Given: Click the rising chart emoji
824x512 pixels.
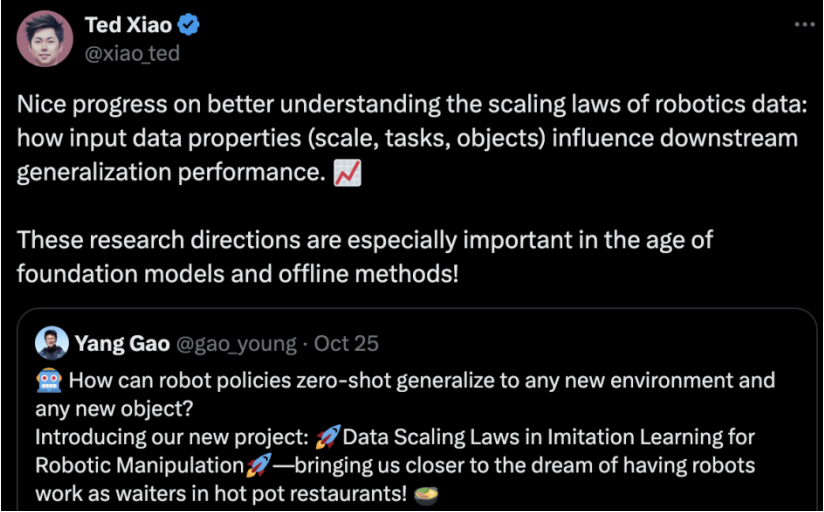Looking at the screenshot, I should click(347, 174).
